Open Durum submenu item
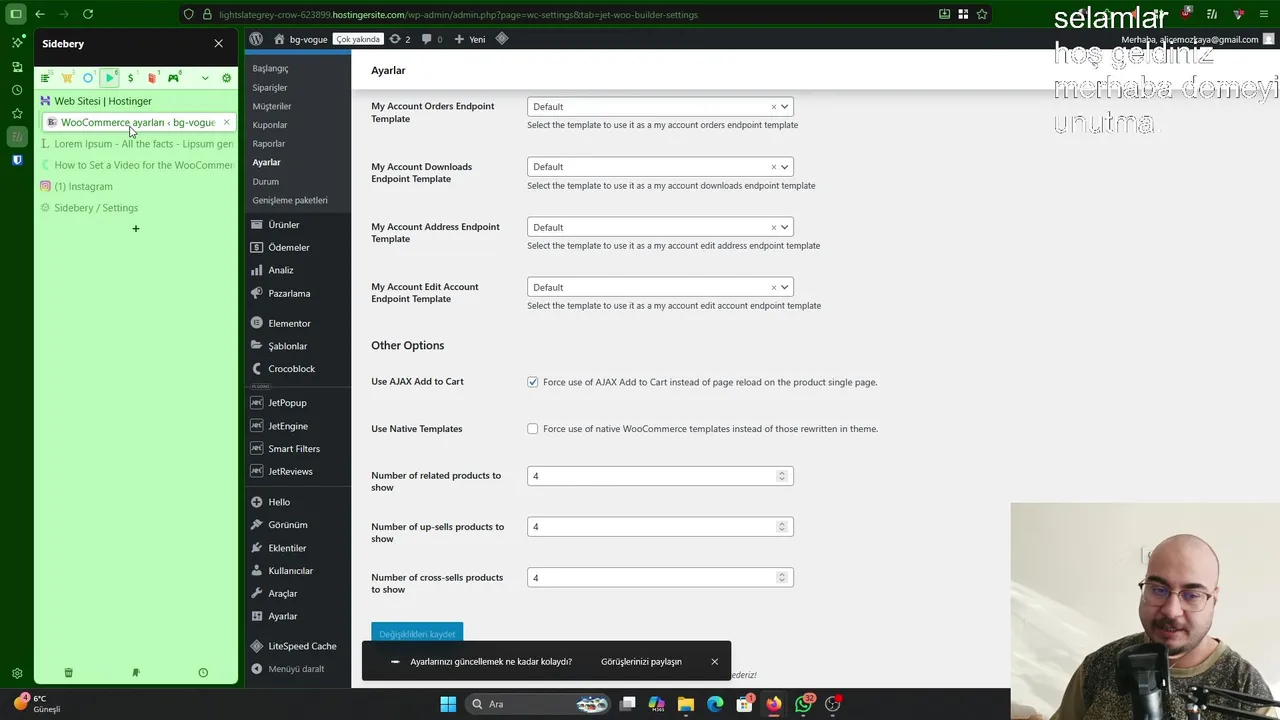This screenshot has height=720, width=1280. [265, 182]
